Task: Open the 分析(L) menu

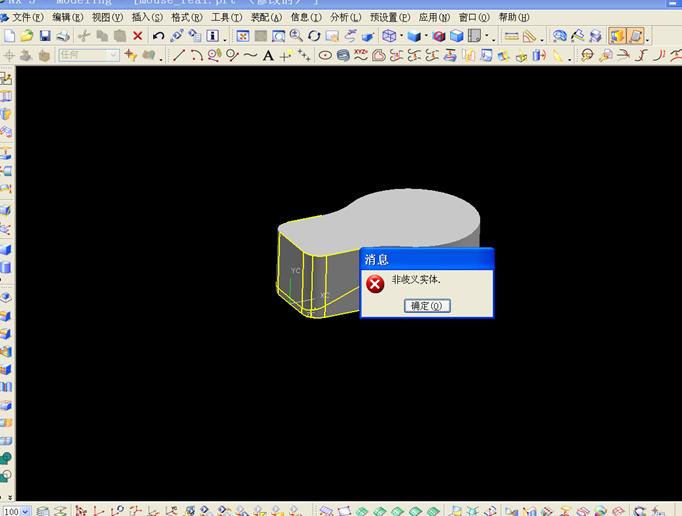Action: [x=345, y=17]
